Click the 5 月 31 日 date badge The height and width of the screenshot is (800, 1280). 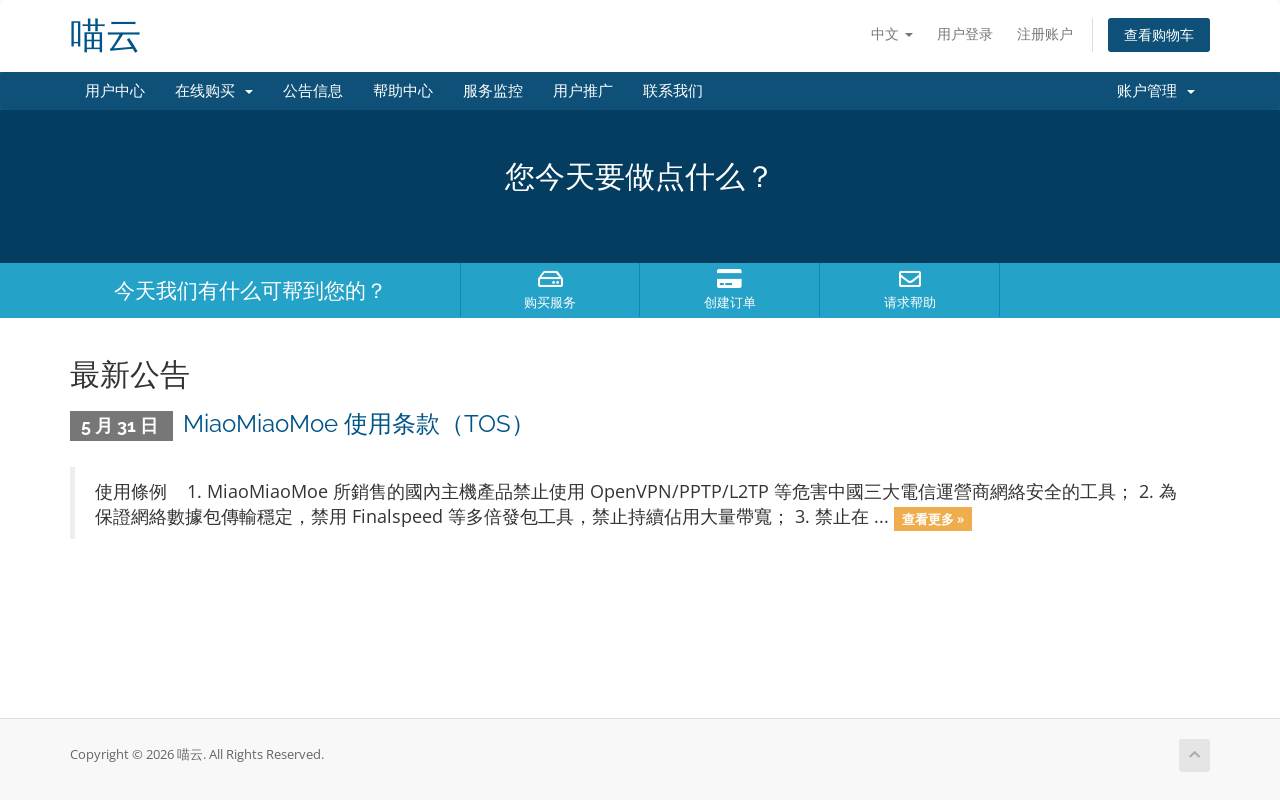pos(121,426)
